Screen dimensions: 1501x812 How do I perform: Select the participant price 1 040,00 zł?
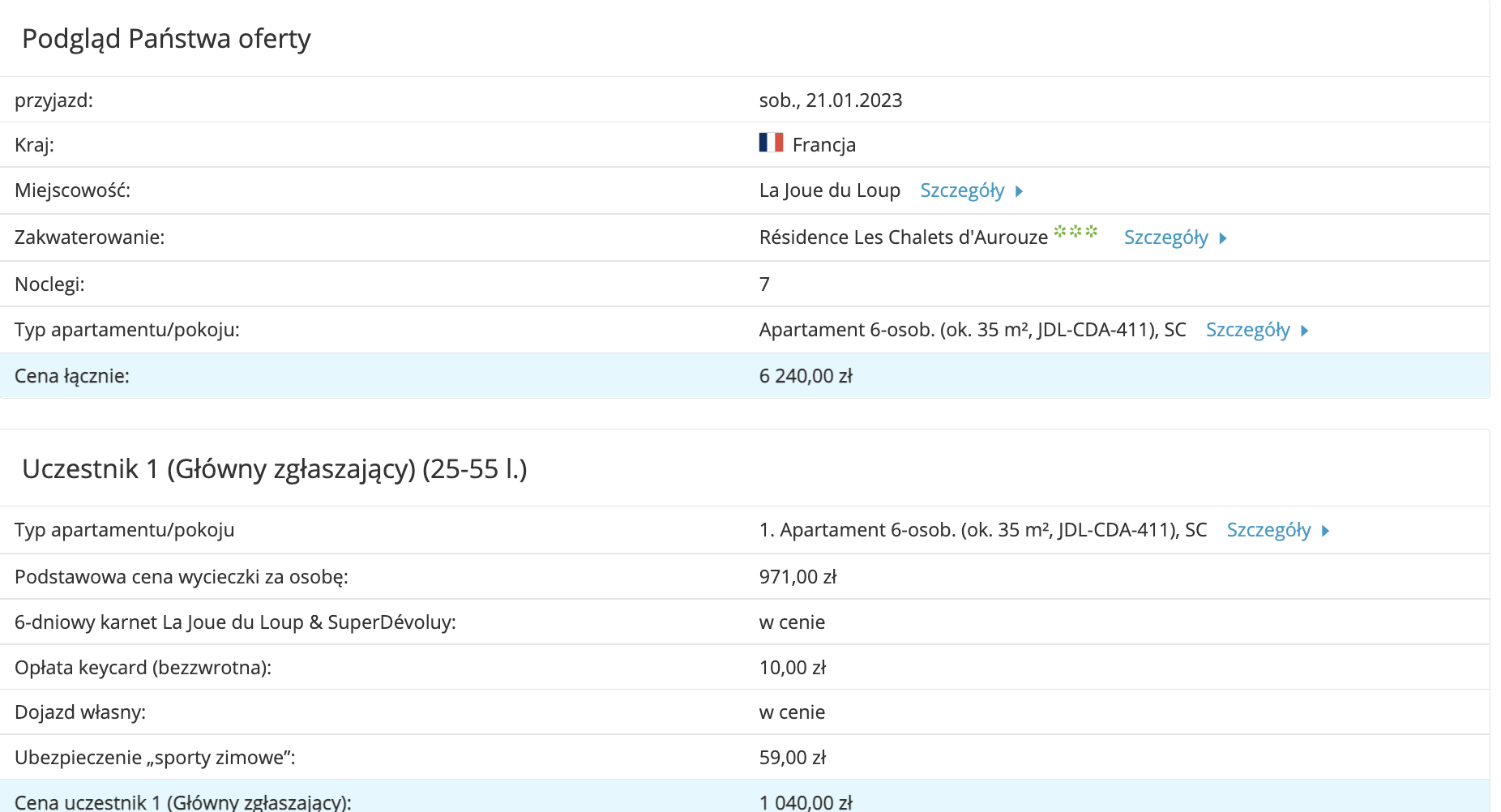tap(806, 802)
